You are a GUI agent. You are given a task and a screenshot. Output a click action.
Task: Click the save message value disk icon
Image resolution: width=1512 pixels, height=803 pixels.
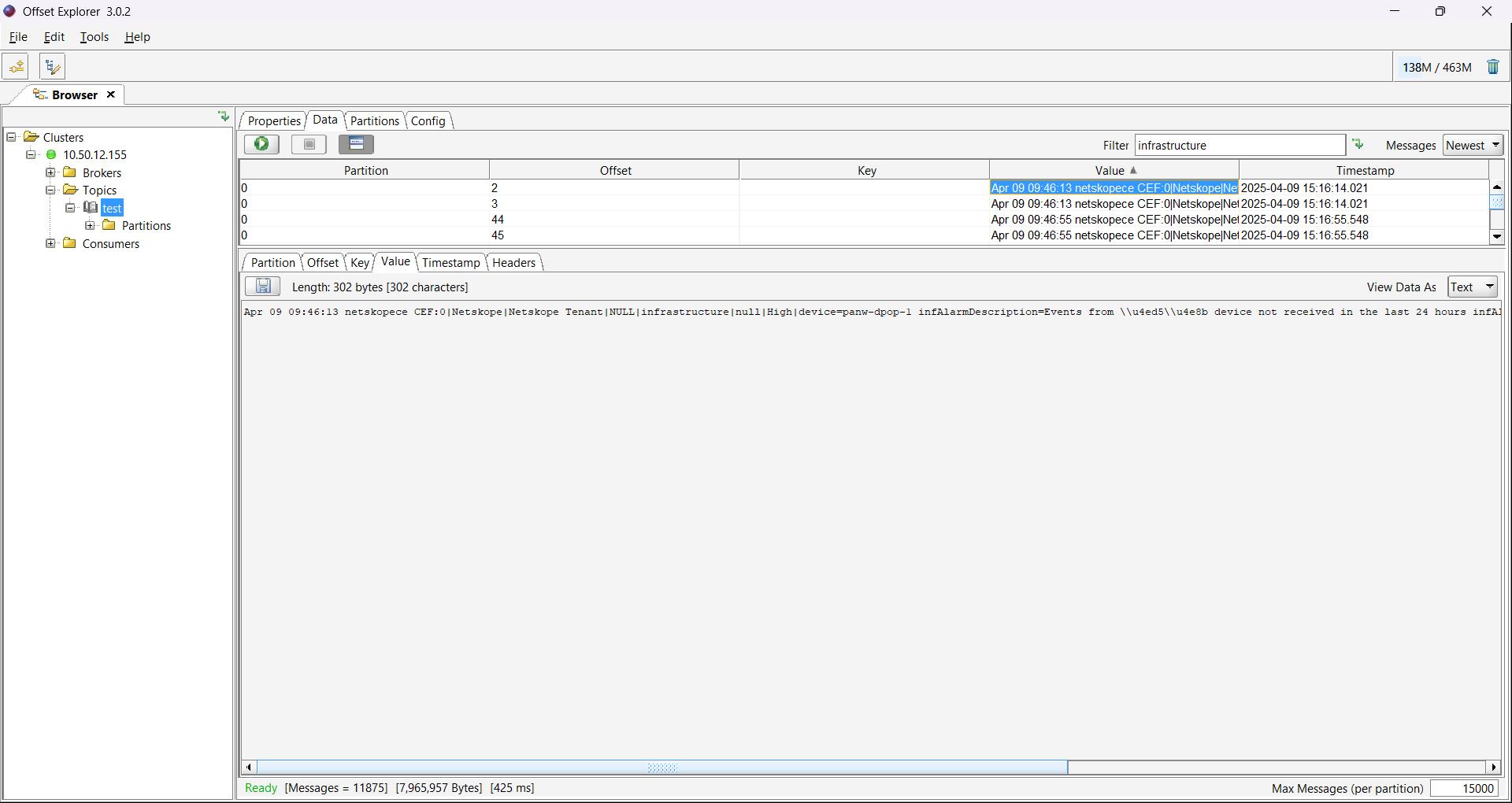tap(263, 287)
